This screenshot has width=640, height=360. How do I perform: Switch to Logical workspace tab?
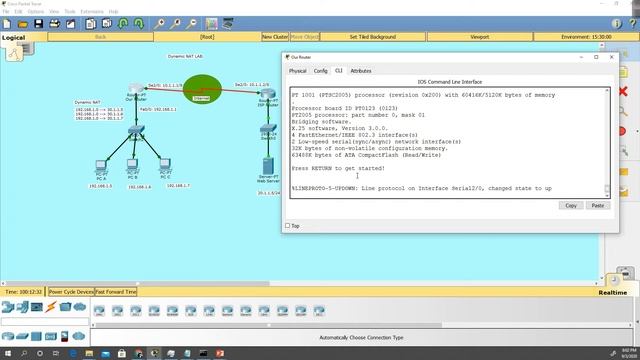pyautogui.click(x=13, y=38)
